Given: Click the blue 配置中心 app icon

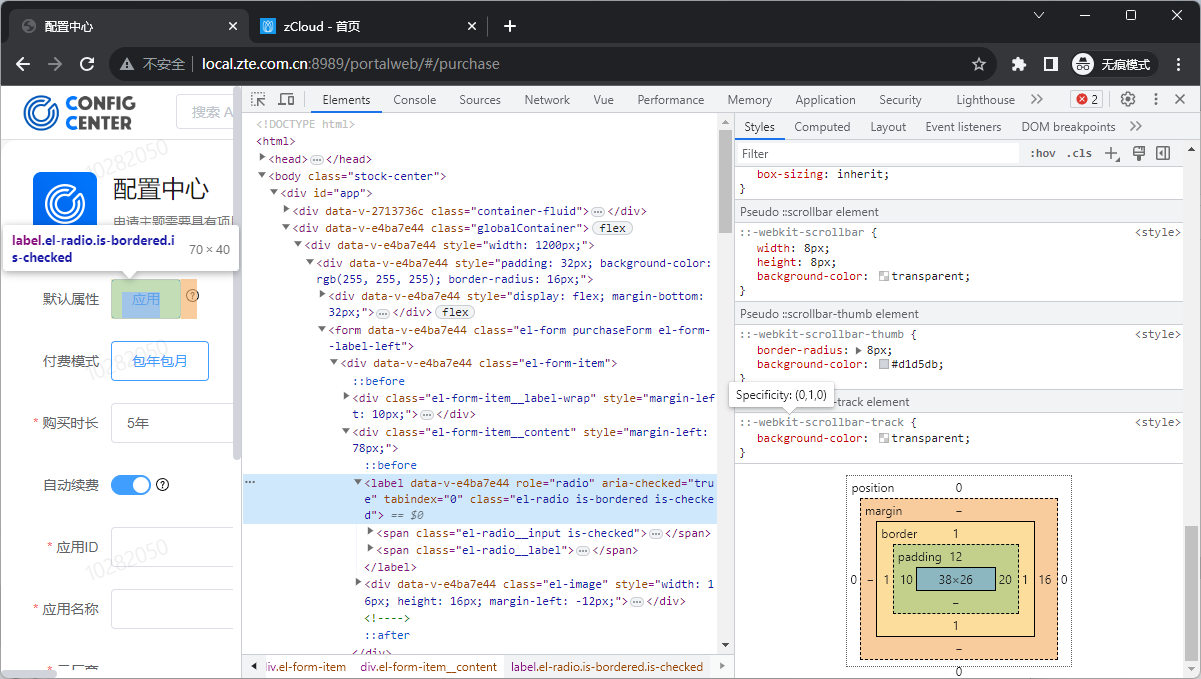Looking at the screenshot, I should (65, 198).
